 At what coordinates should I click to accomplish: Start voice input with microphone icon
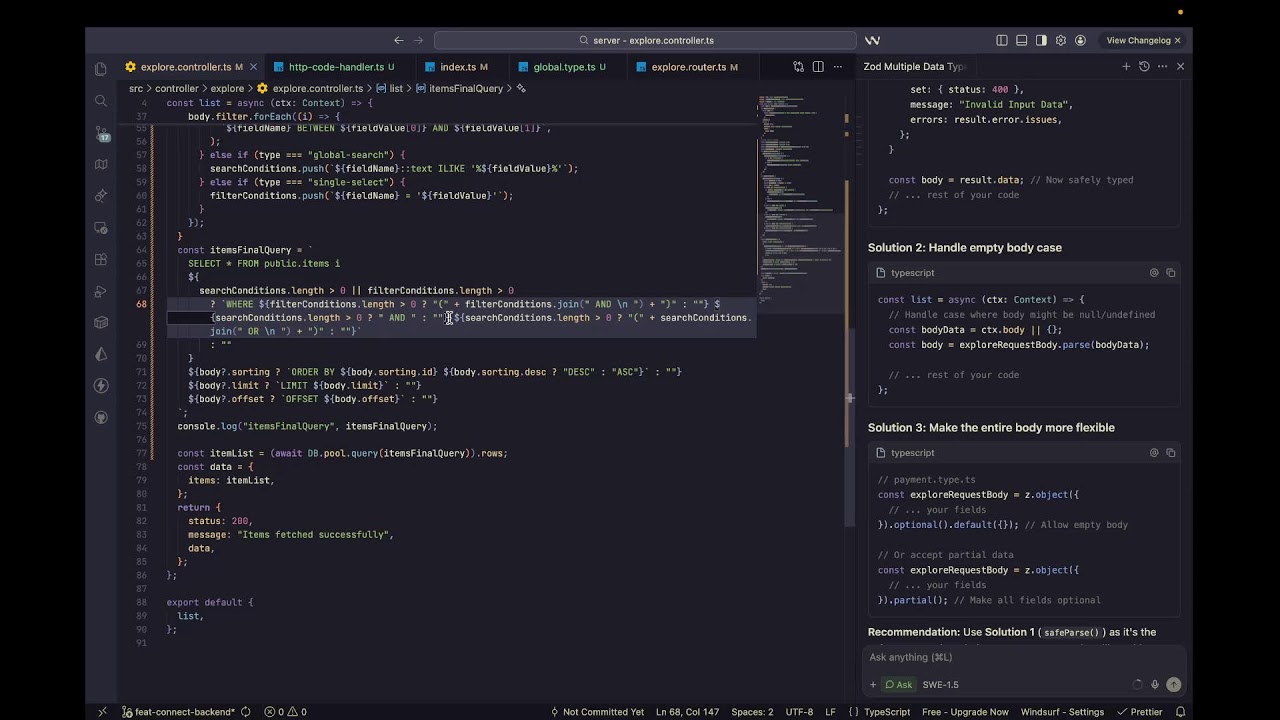1155,685
